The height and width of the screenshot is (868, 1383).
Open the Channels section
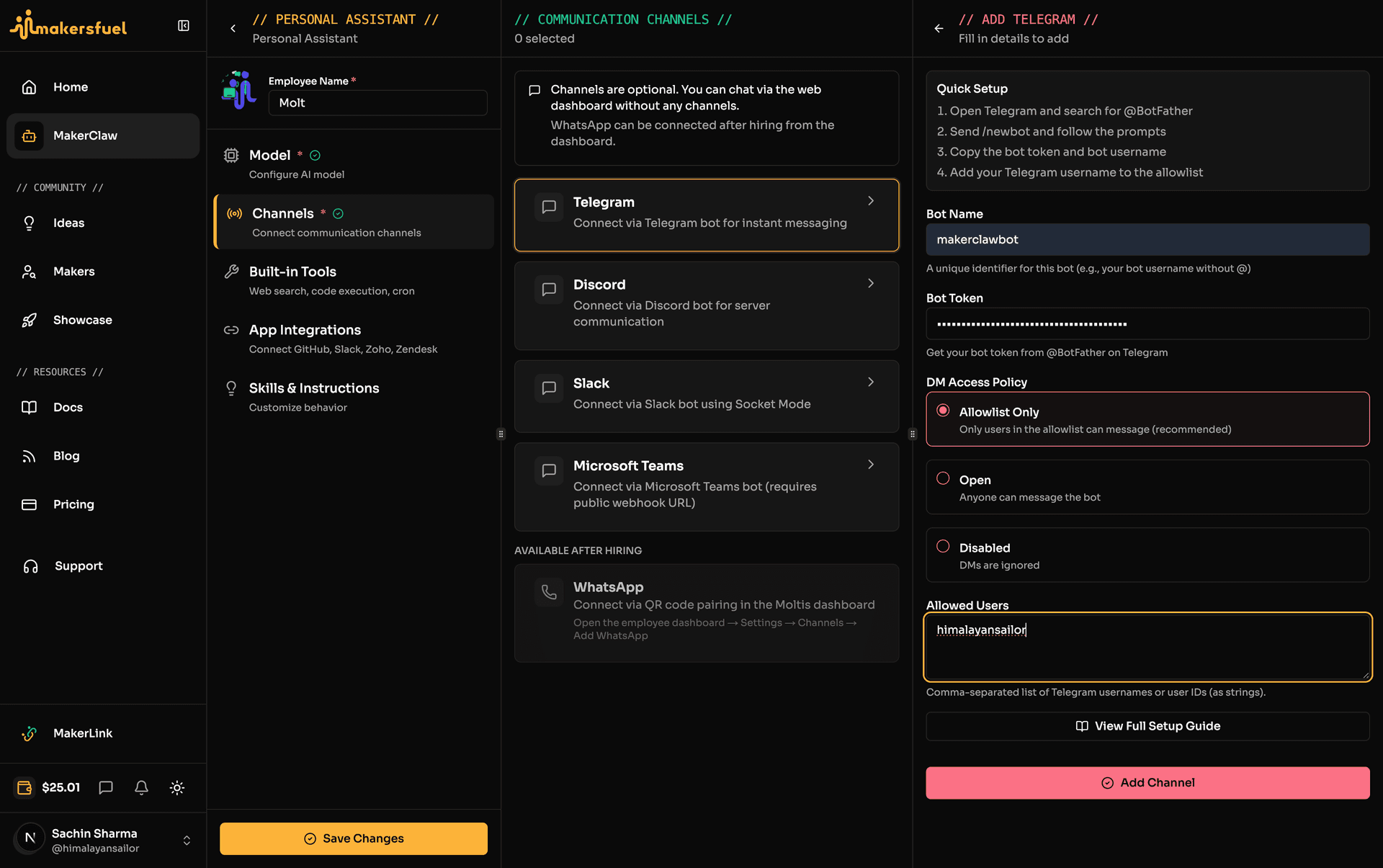354,222
